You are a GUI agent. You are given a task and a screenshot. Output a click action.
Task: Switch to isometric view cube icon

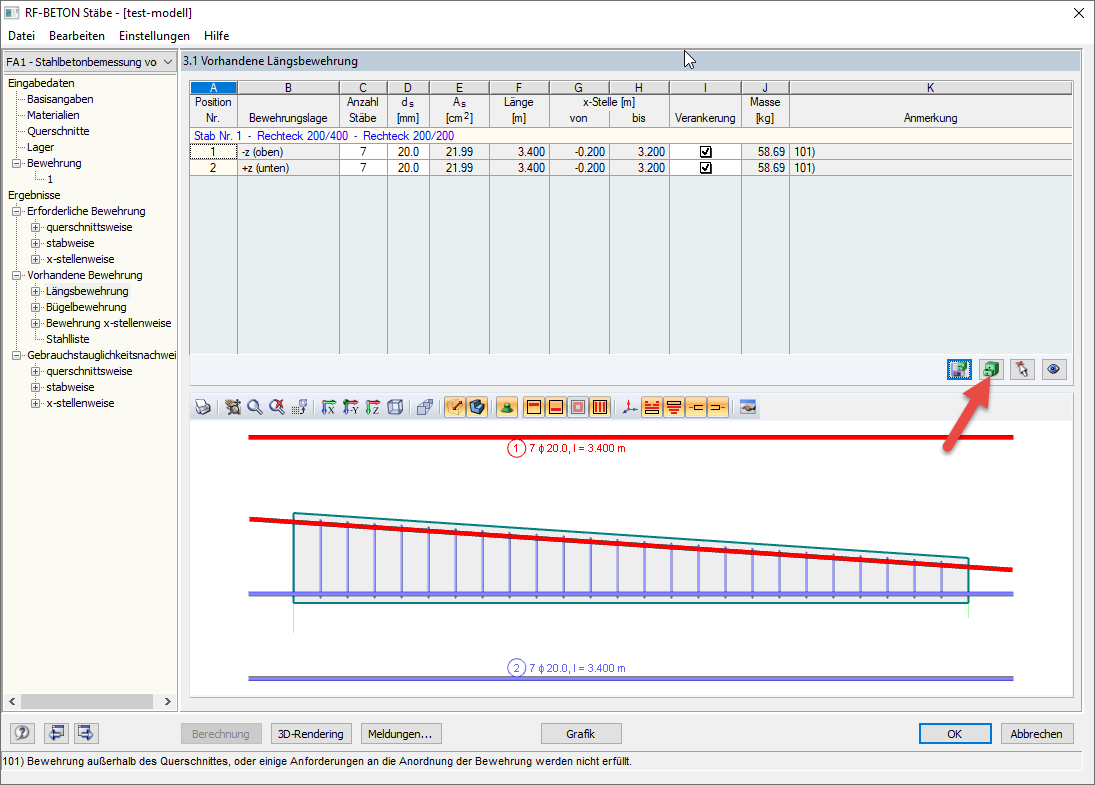(395, 407)
